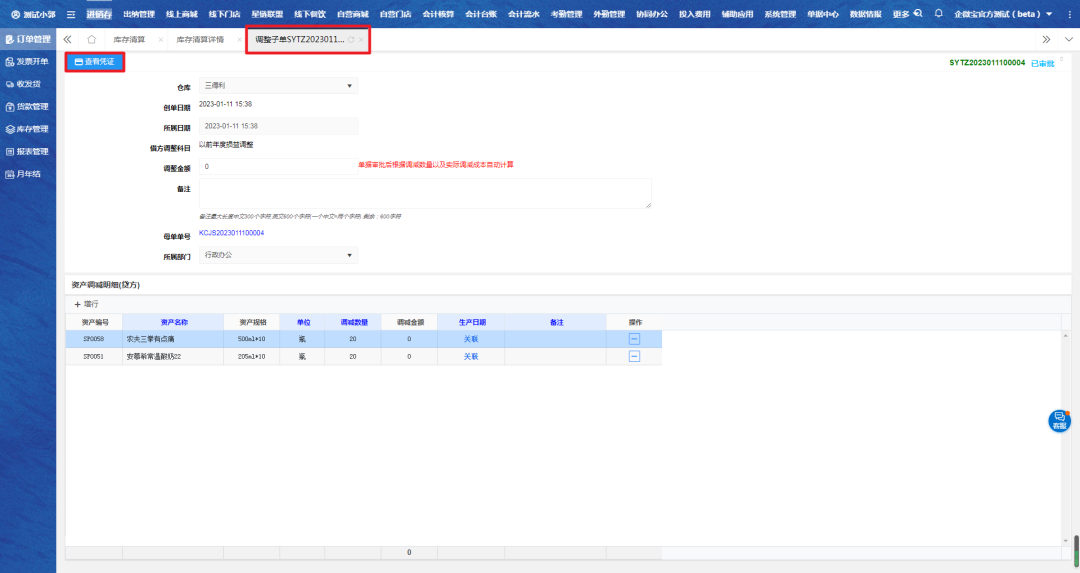Open parent order link KCJS2023011100004

pyautogui.click(x=231, y=233)
